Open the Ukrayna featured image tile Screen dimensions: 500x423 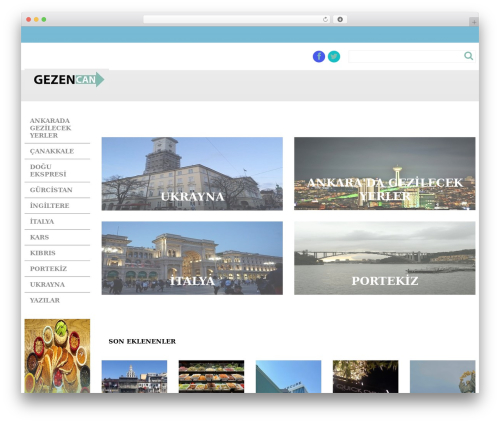(x=192, y=174)
